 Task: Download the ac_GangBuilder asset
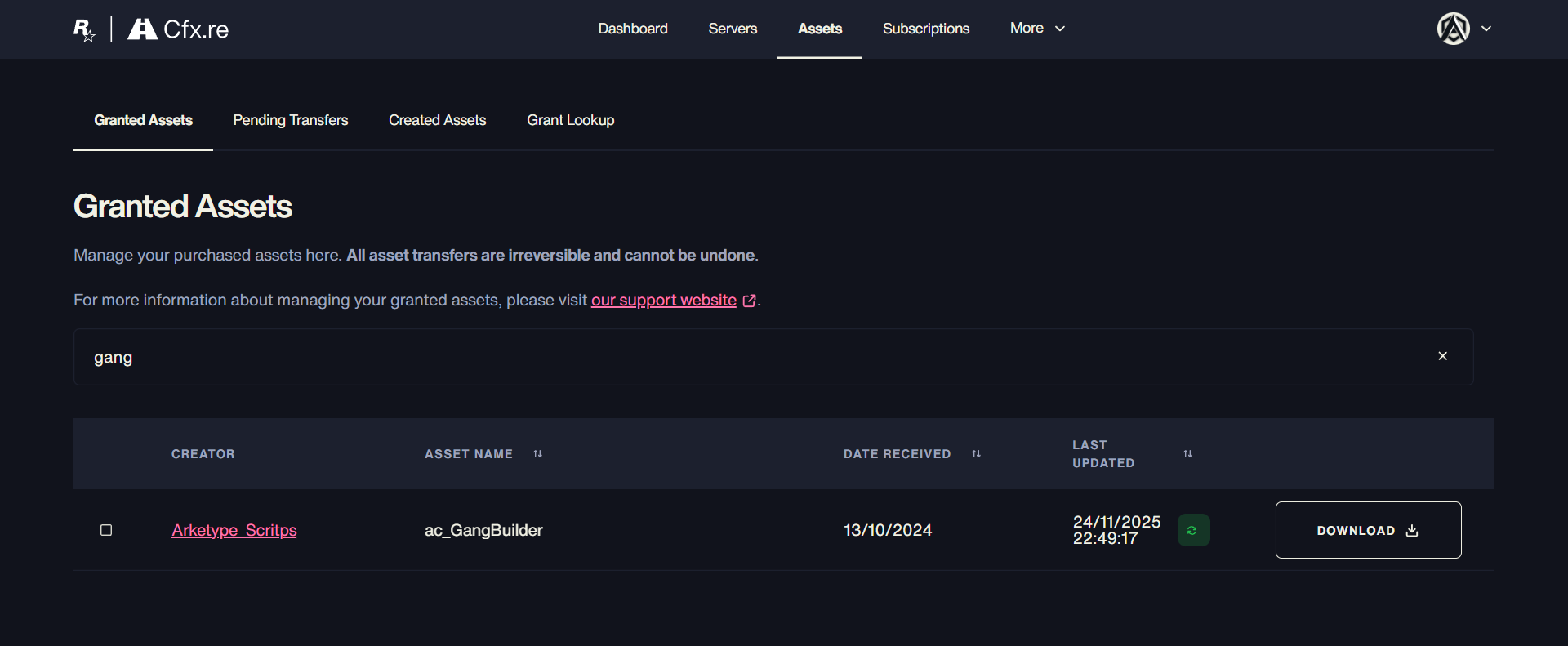[x=1368, y=530]
